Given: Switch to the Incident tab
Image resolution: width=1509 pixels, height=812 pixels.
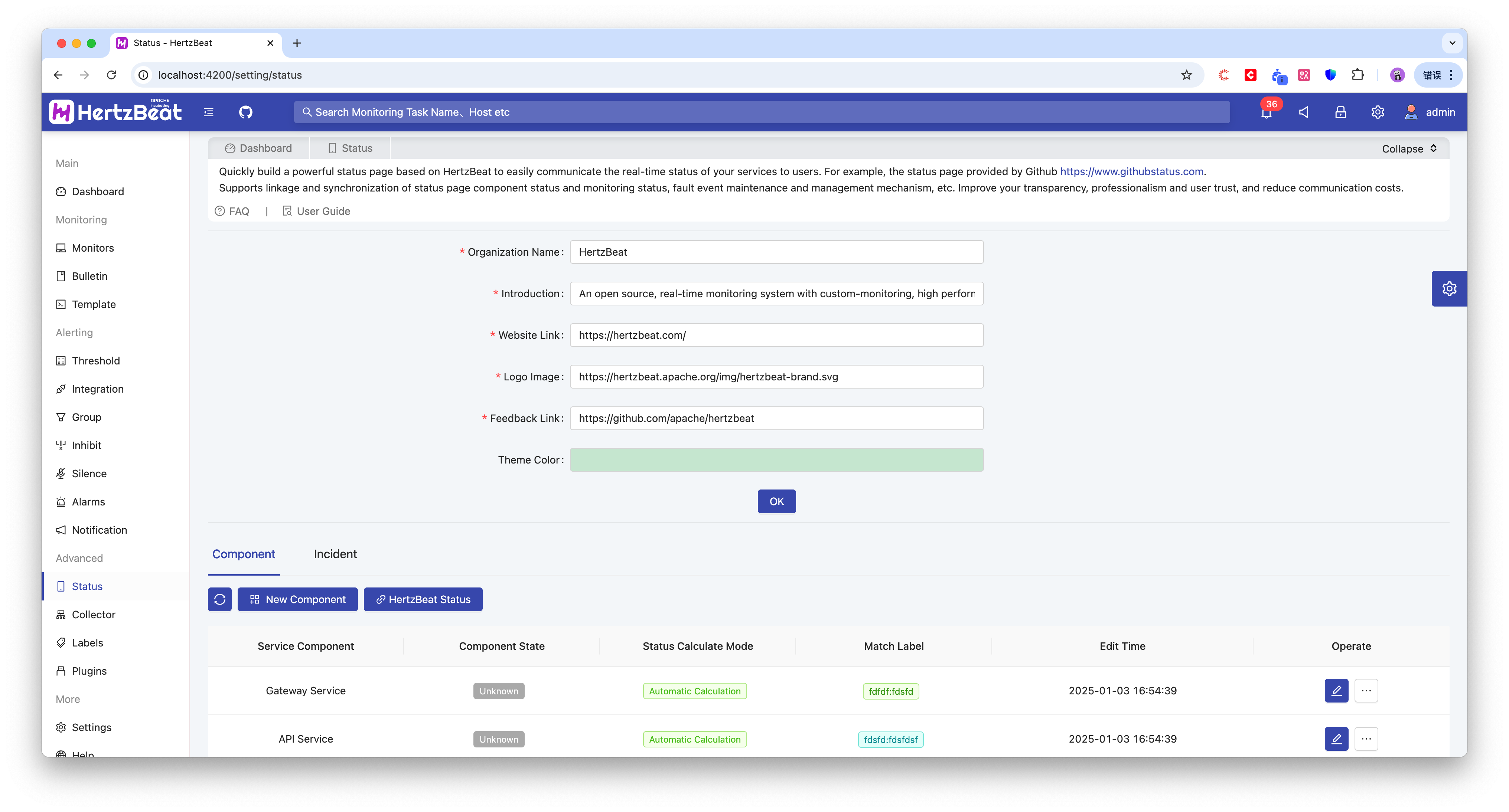Looking at the screenshot, I should [335, 554].
